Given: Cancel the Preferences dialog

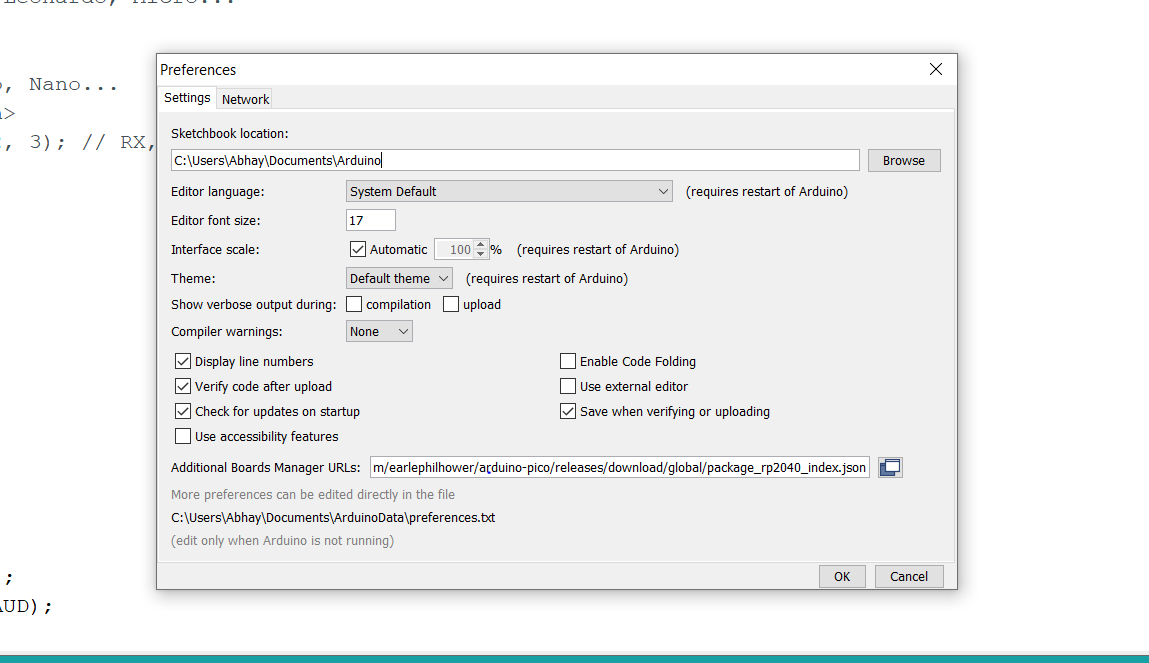Looking at the screenshot, I should point(909,577).
